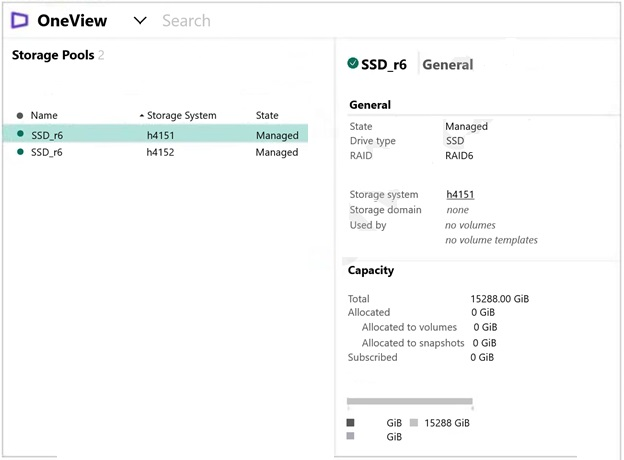Click the Storage Pools page heading
Screen dimensions: 624x460
(x=53, y=55)
